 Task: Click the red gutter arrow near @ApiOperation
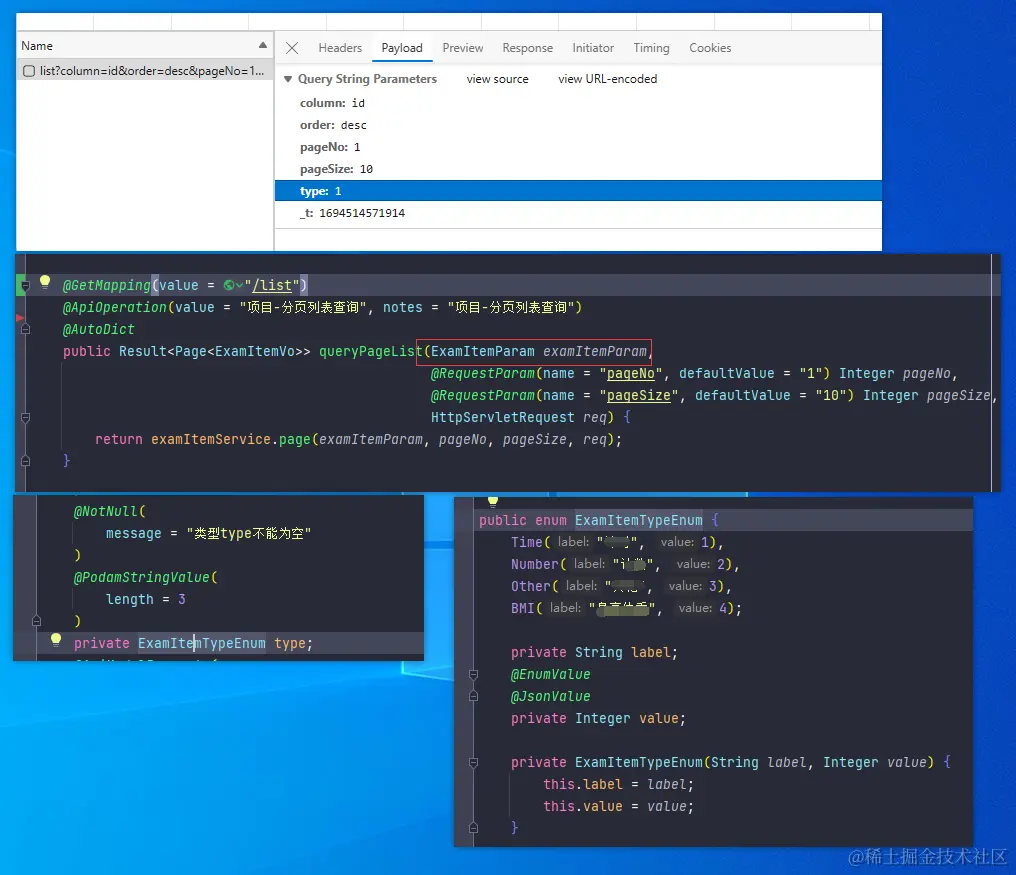(19, 318)
